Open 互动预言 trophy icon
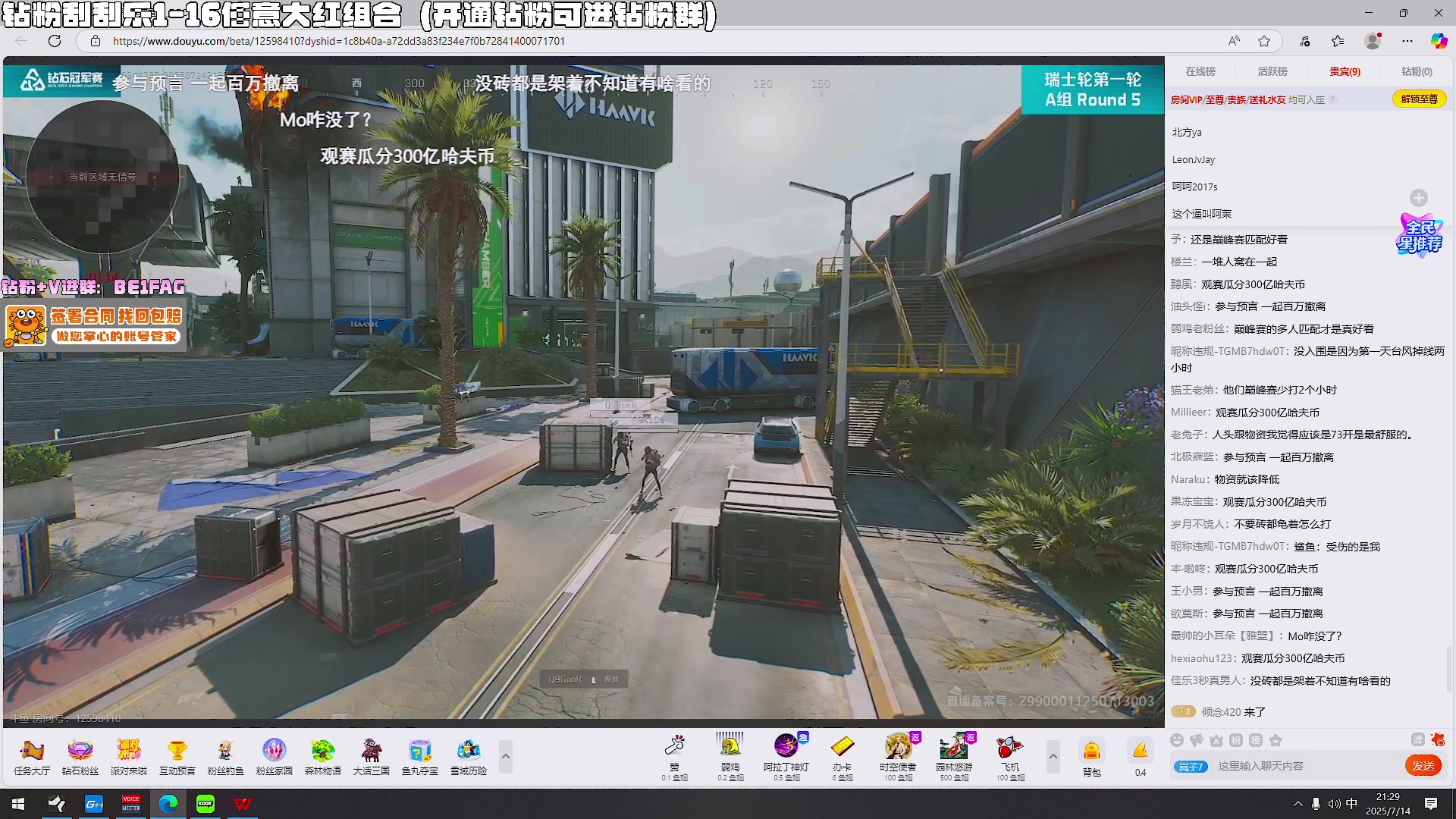The image size is (1456, 819). click(x=177, y=757)
